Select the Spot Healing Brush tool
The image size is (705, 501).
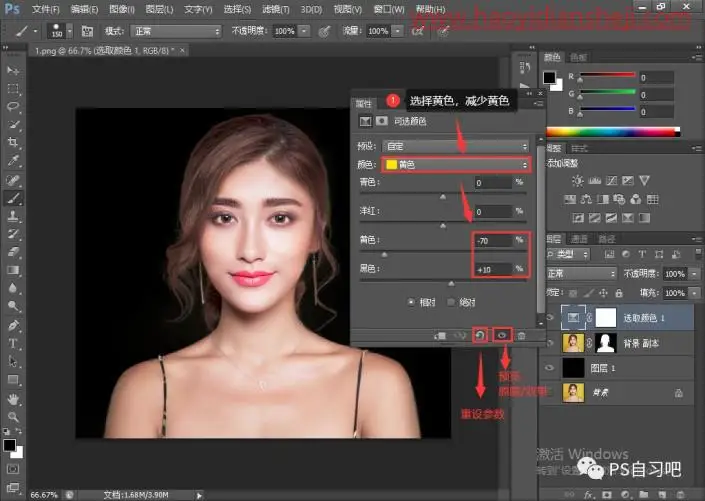(x=13, y=180)
